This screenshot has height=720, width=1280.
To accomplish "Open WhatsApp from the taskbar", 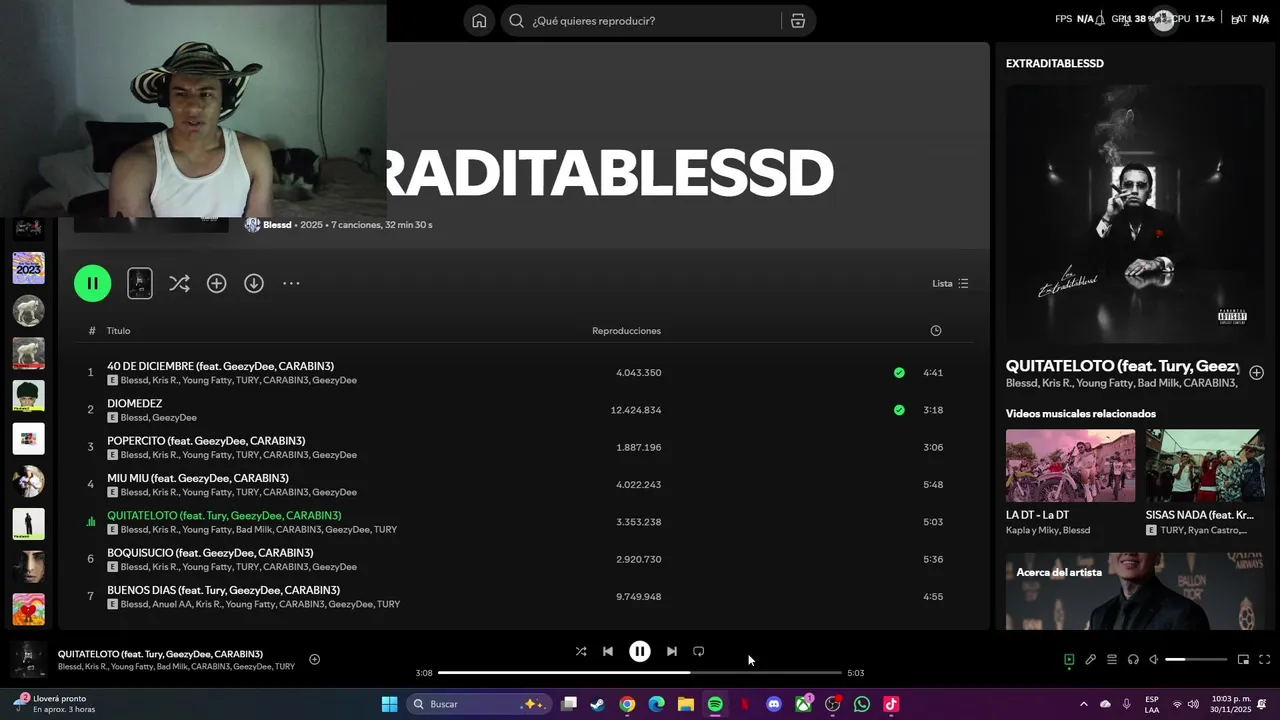I will pos(862,704).
